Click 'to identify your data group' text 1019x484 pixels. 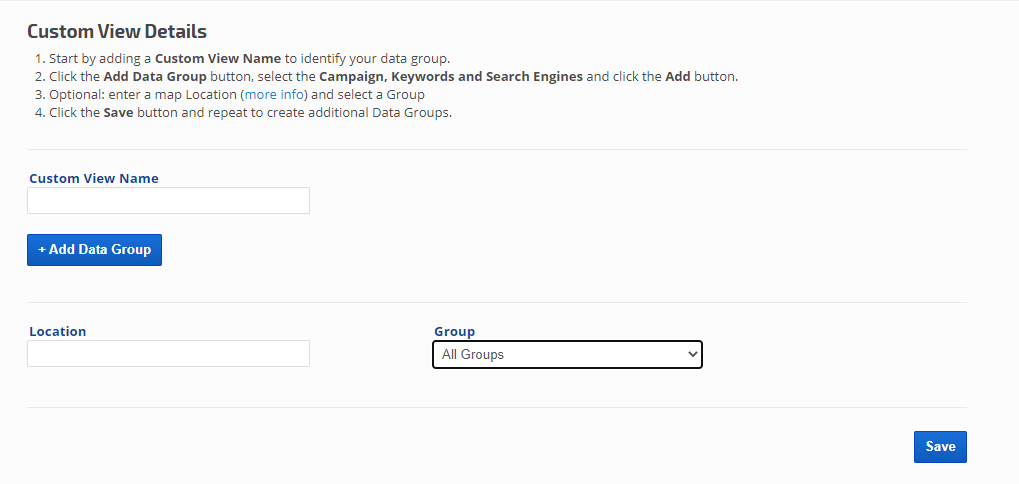pyautogui.click(x=367, y=59)
